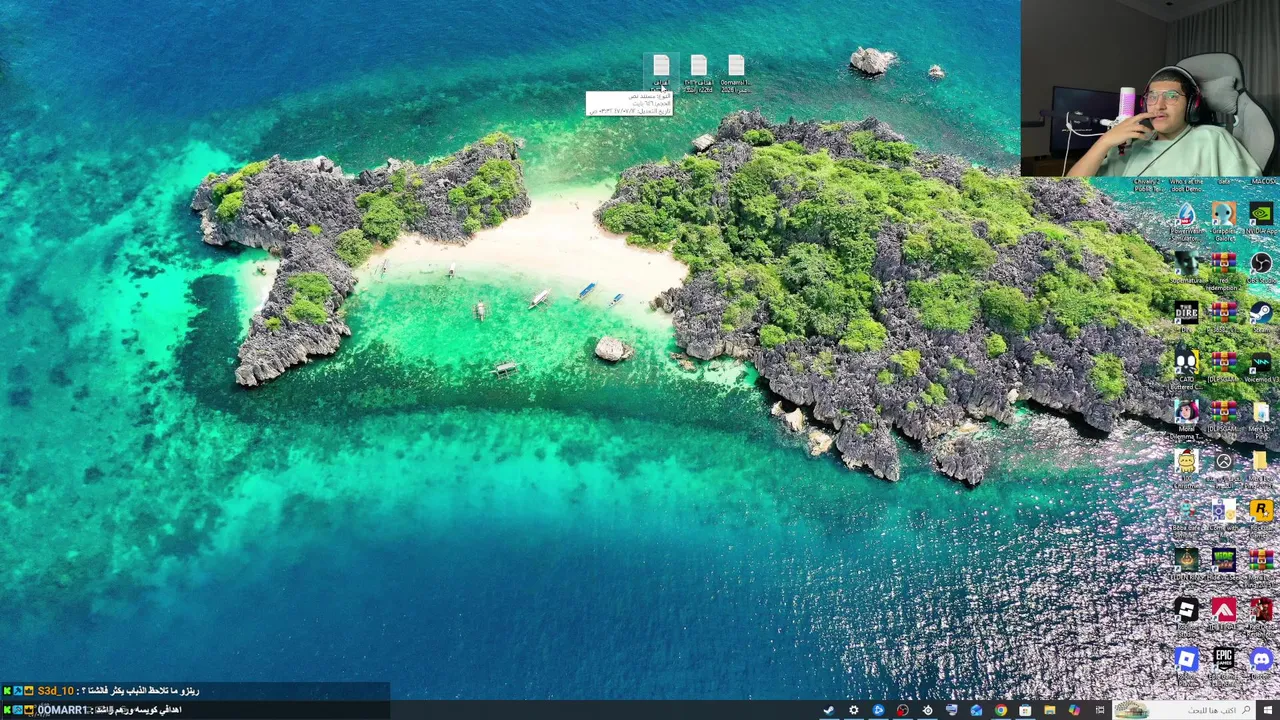Screen dimensions: 1280x720
Task: Open the red triangular A-logo app shortcut
Action: 1224,610
